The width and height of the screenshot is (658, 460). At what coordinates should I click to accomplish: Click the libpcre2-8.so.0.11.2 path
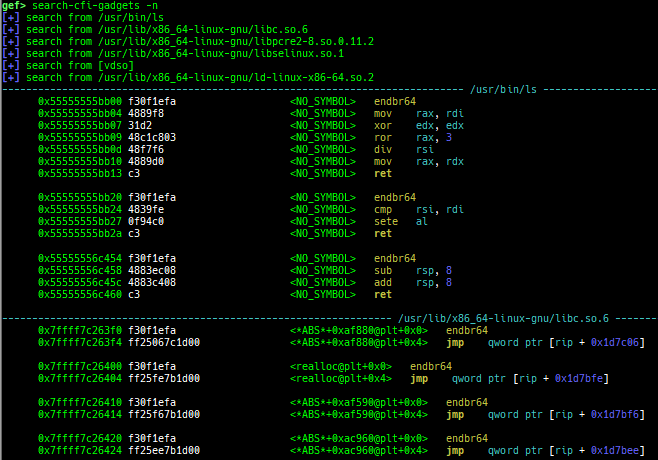click(236, 42)
